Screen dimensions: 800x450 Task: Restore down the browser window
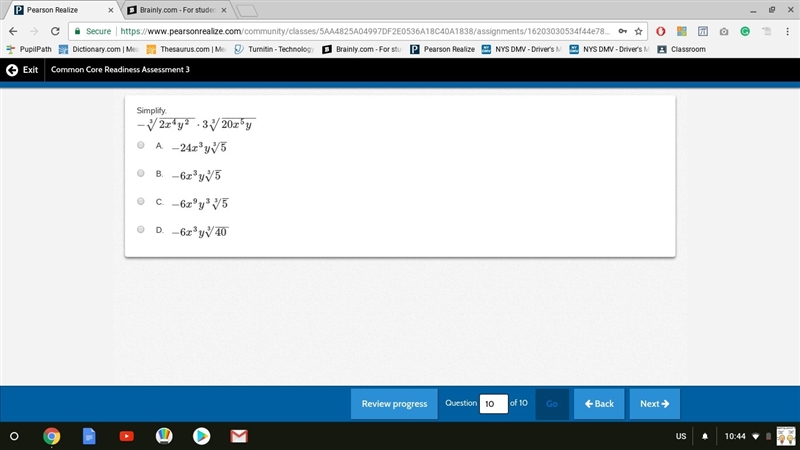[772, 10]
